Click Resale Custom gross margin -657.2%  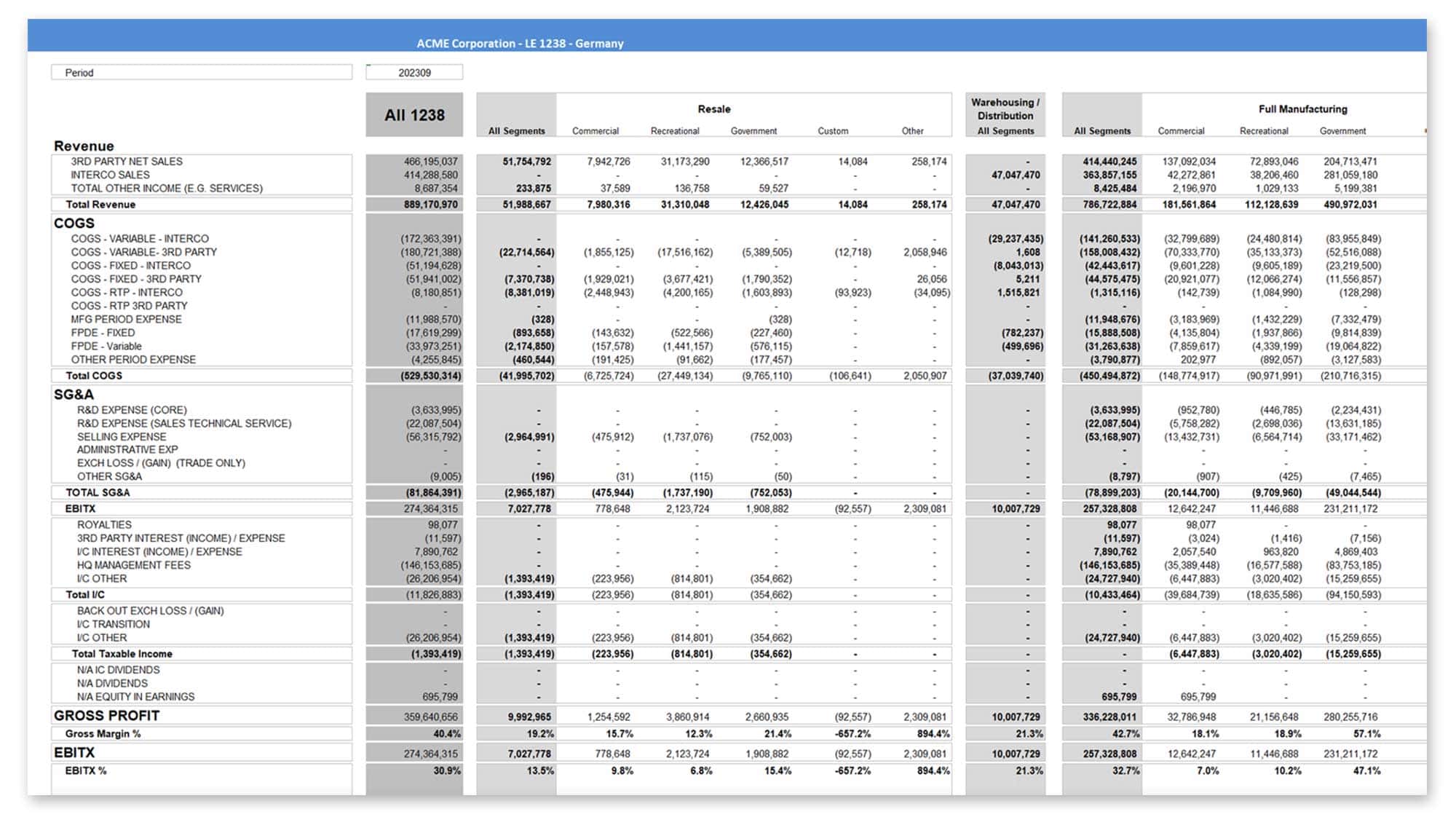click(x=852, y=734)
